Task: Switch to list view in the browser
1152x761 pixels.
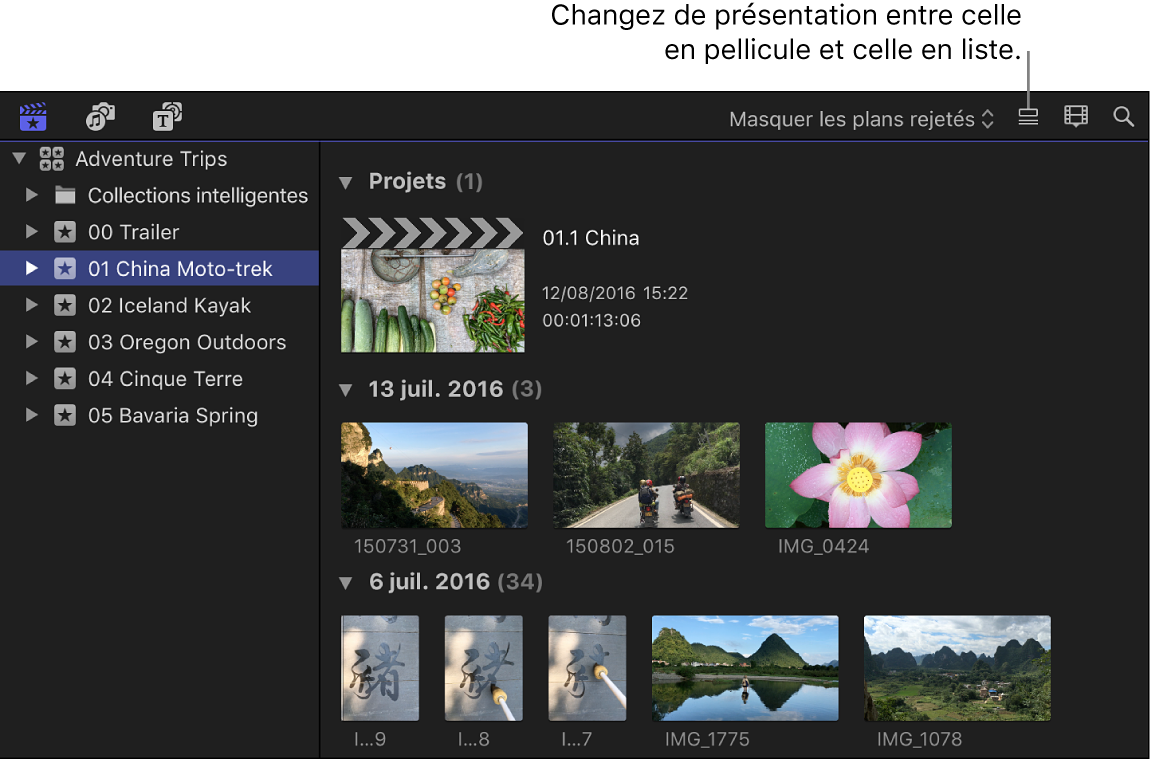Action: coord(1027,116)
